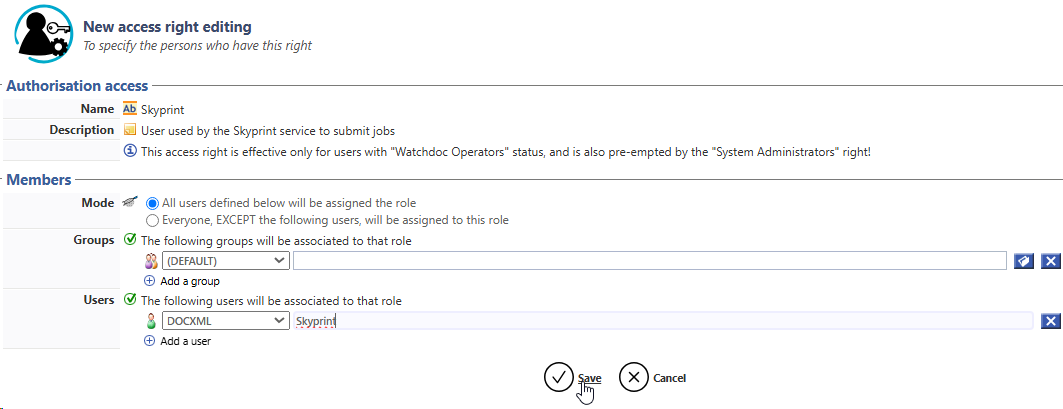This screenshot has height=409, width=1063.
Task: Click the Cancel text label
Action: pyautogui.click(x=669, y=378)
